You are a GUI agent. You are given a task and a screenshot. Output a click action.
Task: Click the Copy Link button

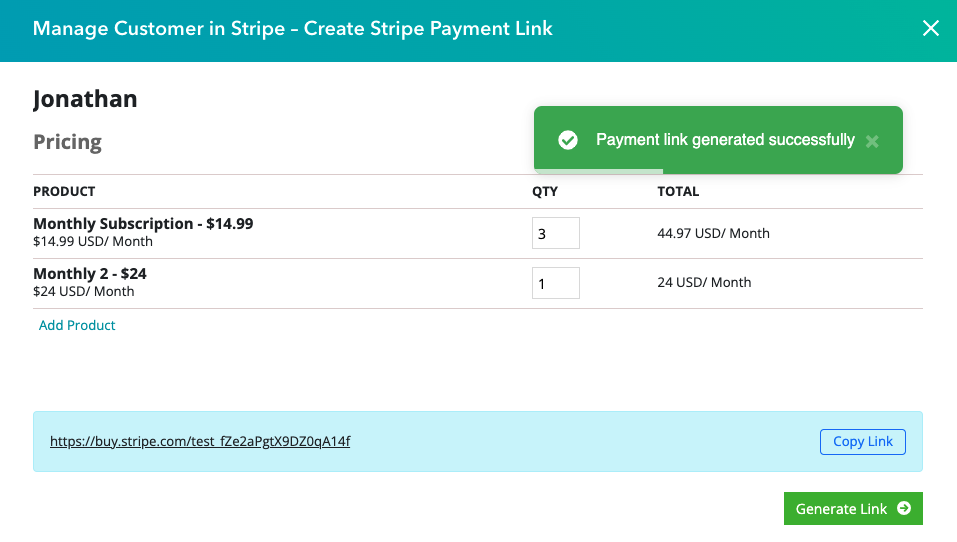click(x=862, y=441)
